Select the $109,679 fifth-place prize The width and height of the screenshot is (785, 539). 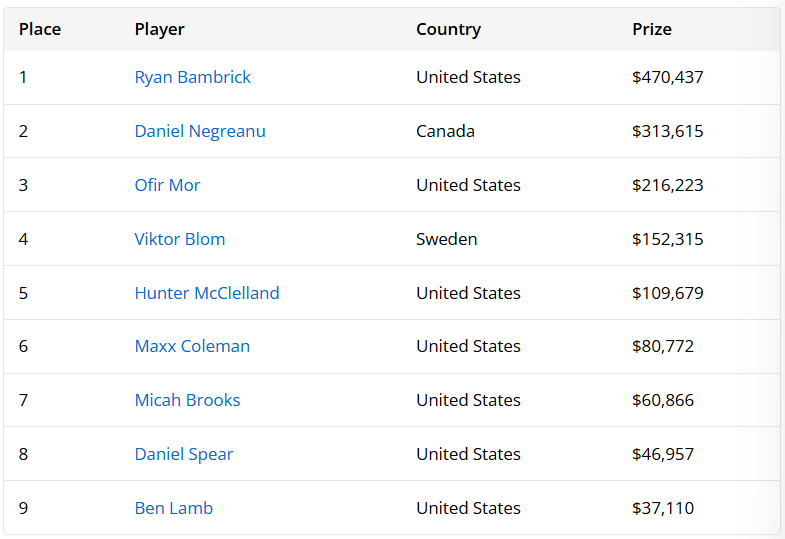[x=668, y=293]
